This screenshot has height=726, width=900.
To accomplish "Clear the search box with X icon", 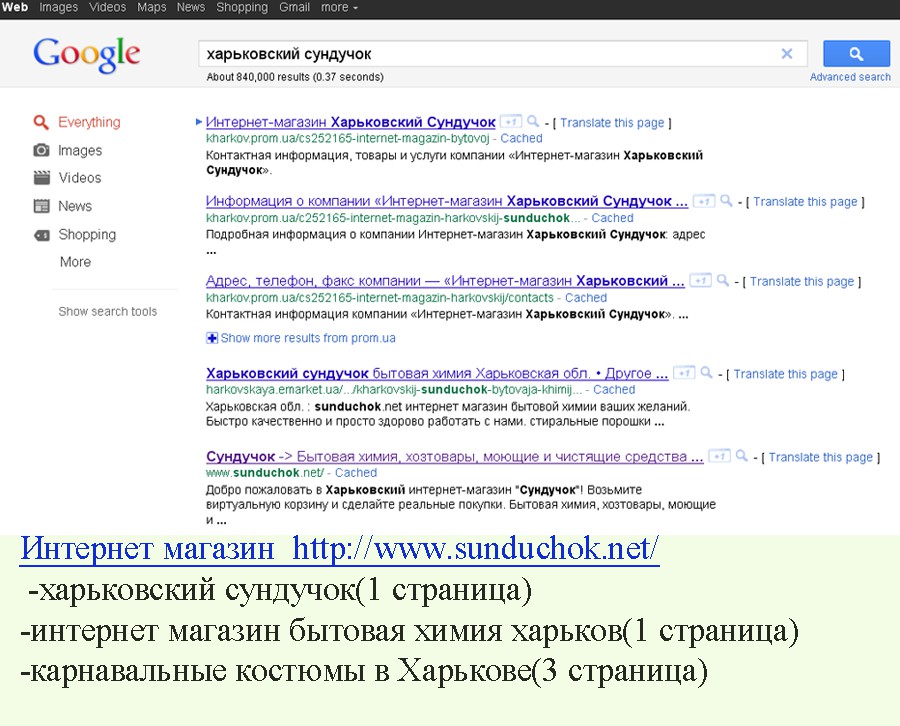I will click(787, 54).
